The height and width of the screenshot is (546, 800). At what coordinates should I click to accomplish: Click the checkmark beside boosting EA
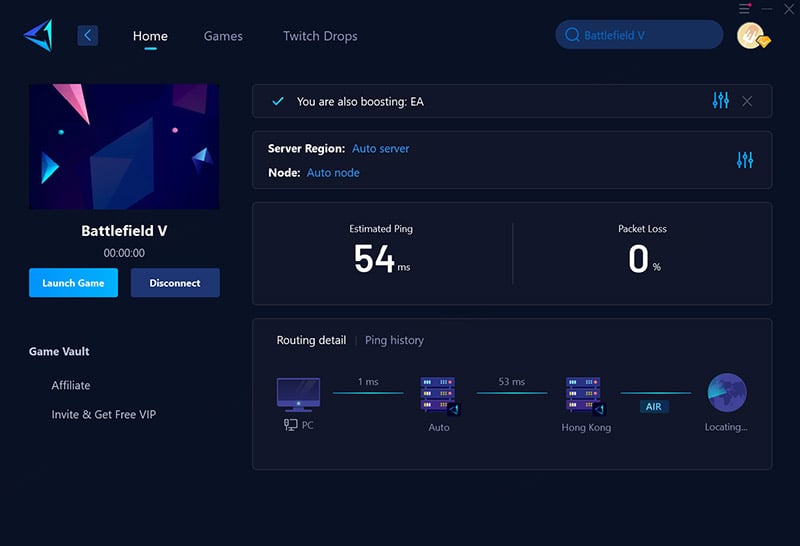click(x=278, y=101)
